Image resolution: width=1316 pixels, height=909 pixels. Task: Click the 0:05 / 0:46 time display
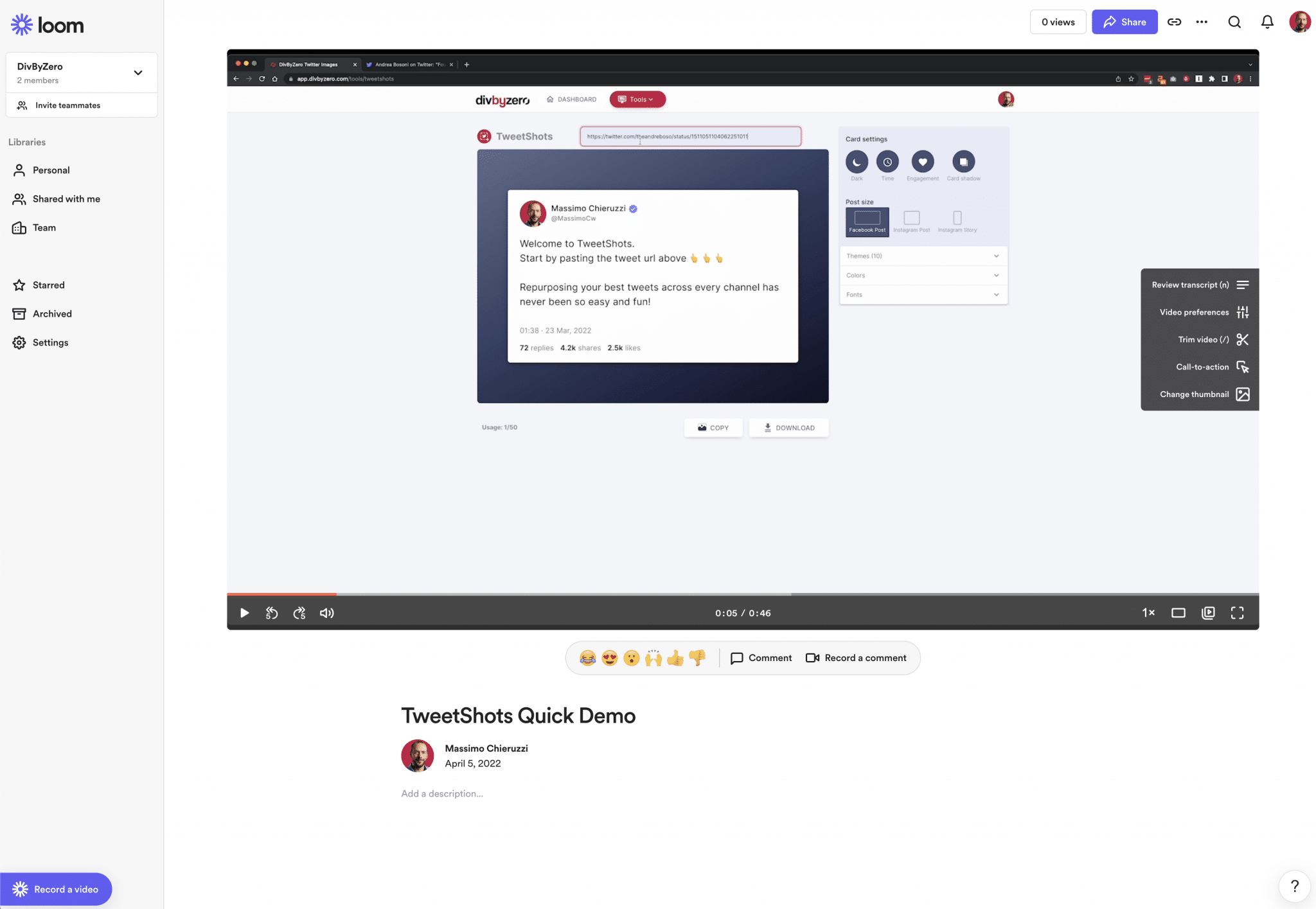[743, 613]
